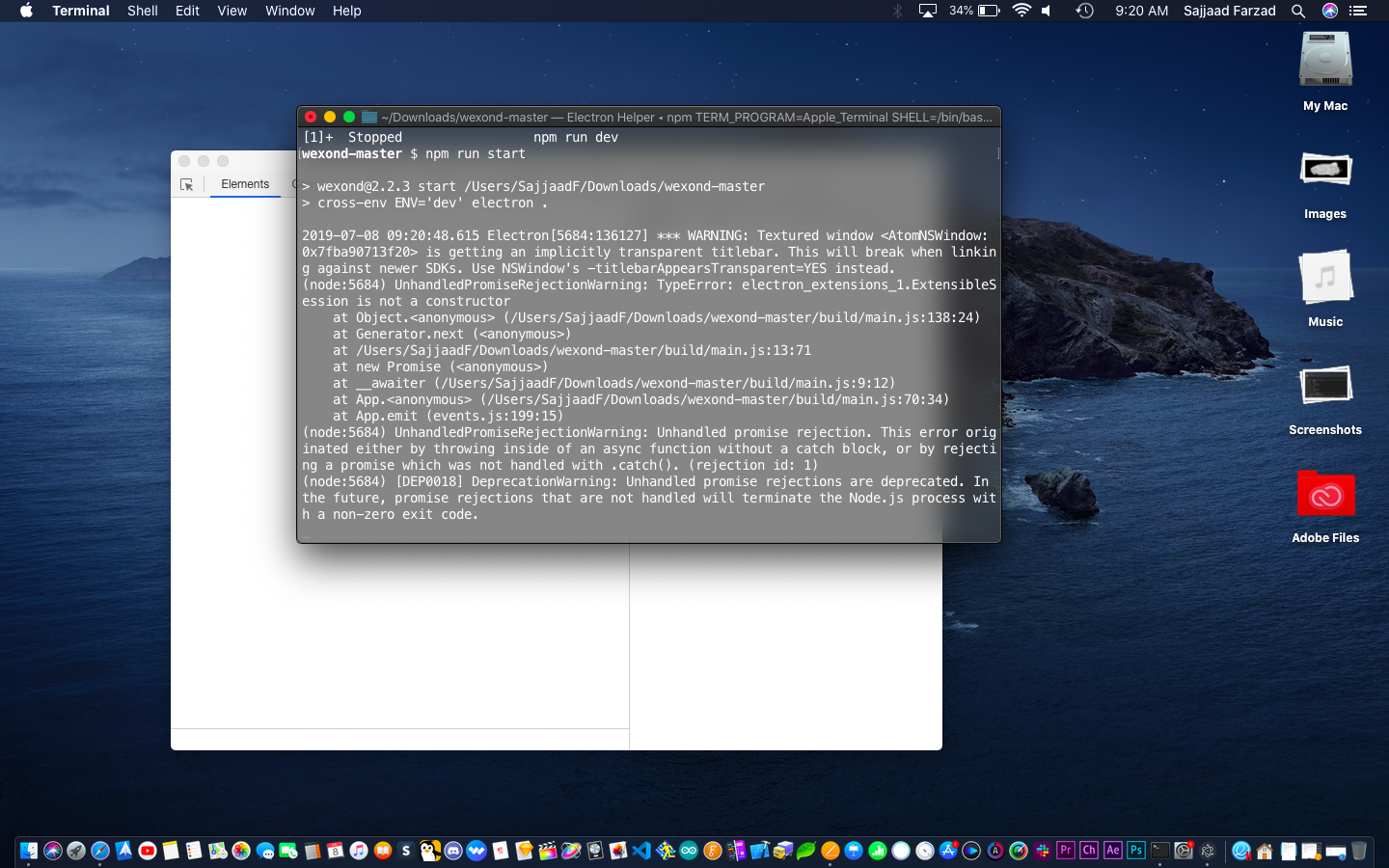
Task: Open the Shell menu in Terminal
Action: point(142,11)
